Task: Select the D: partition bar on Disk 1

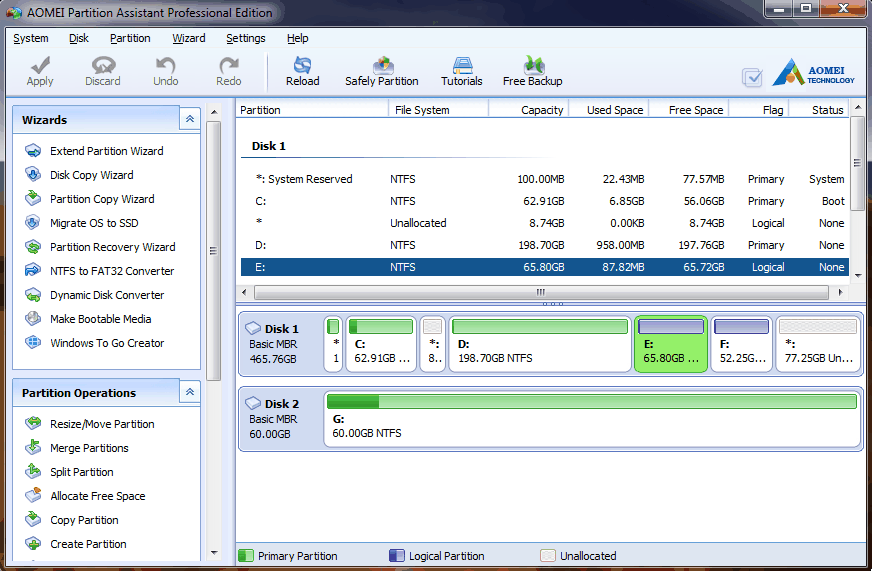Action: (x=539, y=343)
